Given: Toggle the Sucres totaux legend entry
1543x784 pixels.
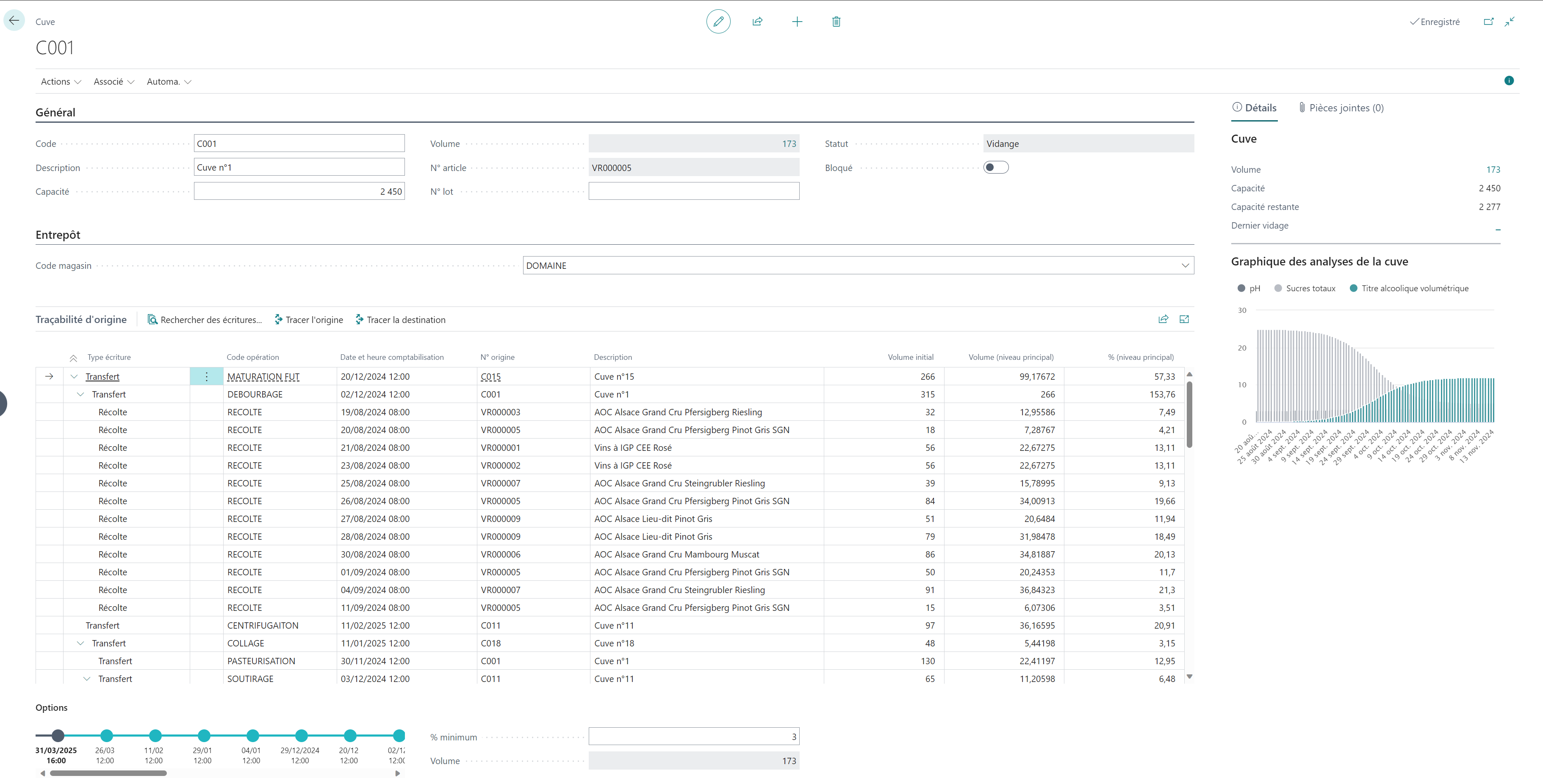Looking at the screenshot, I should [x=1305, y=288].
